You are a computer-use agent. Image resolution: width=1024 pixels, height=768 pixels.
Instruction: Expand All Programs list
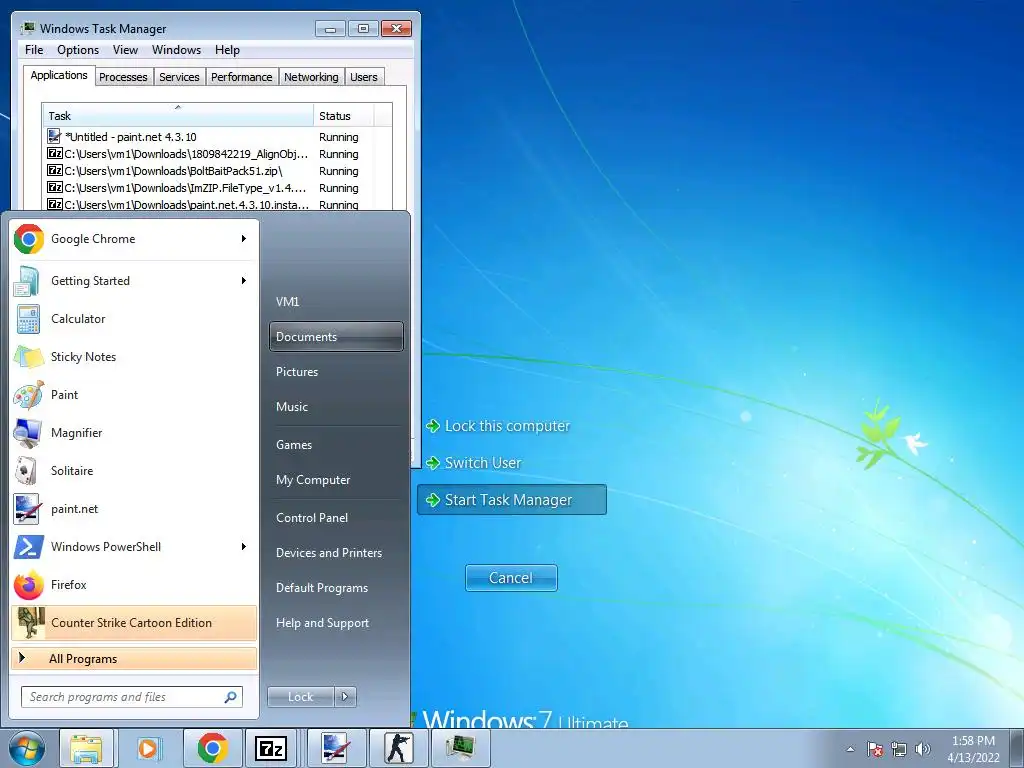coord(134,659)
